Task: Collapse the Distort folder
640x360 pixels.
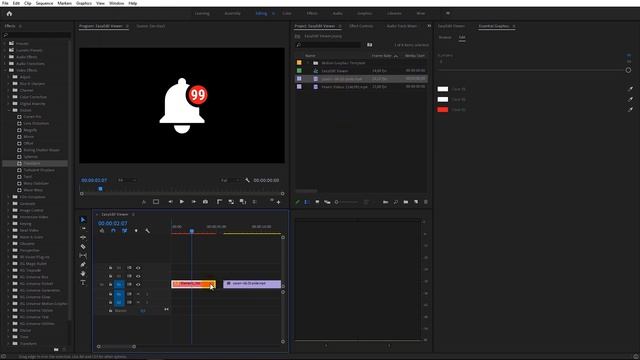Action: [9, 110]
